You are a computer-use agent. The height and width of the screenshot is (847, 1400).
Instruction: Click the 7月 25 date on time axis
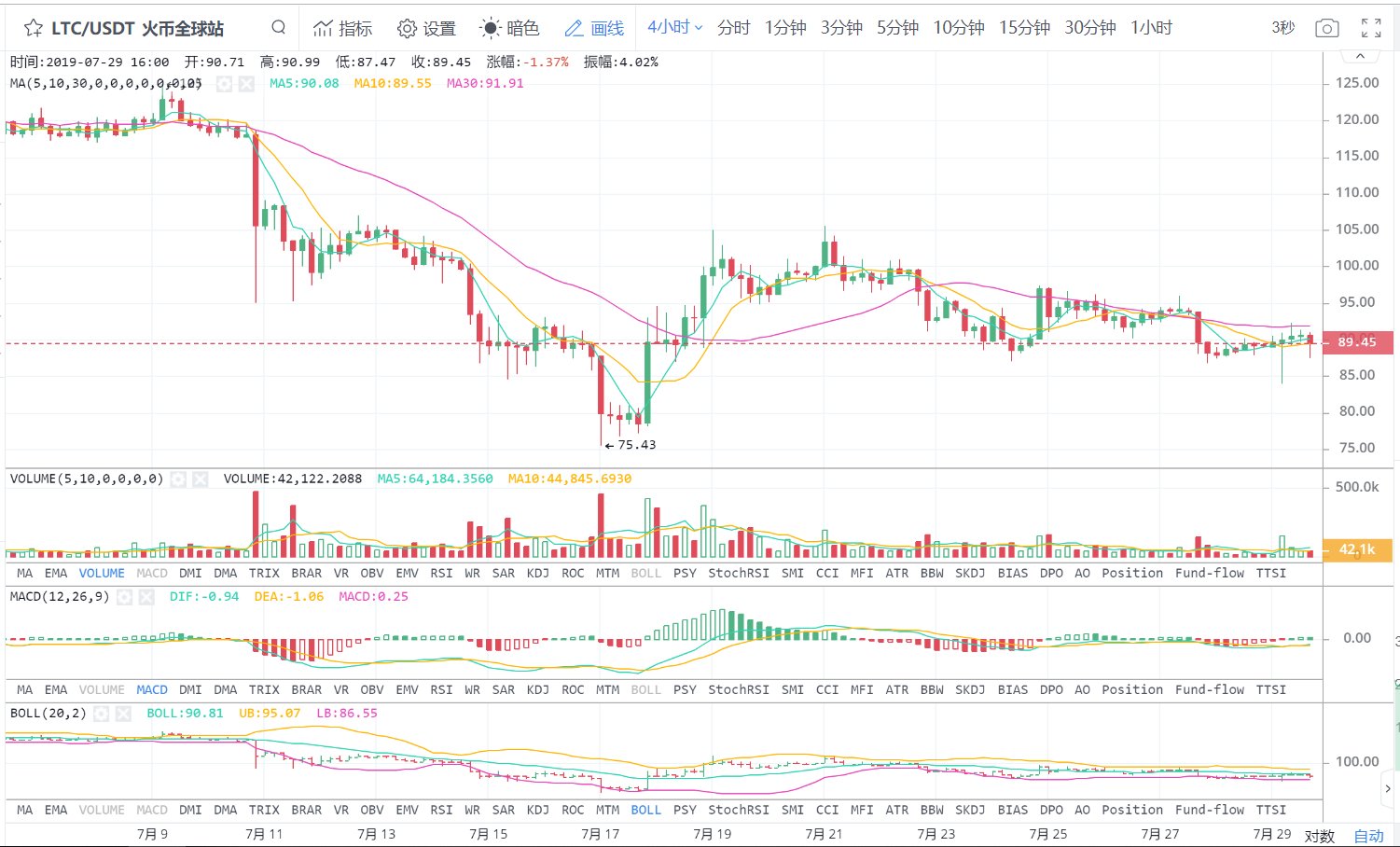(x=1047, y=834)
